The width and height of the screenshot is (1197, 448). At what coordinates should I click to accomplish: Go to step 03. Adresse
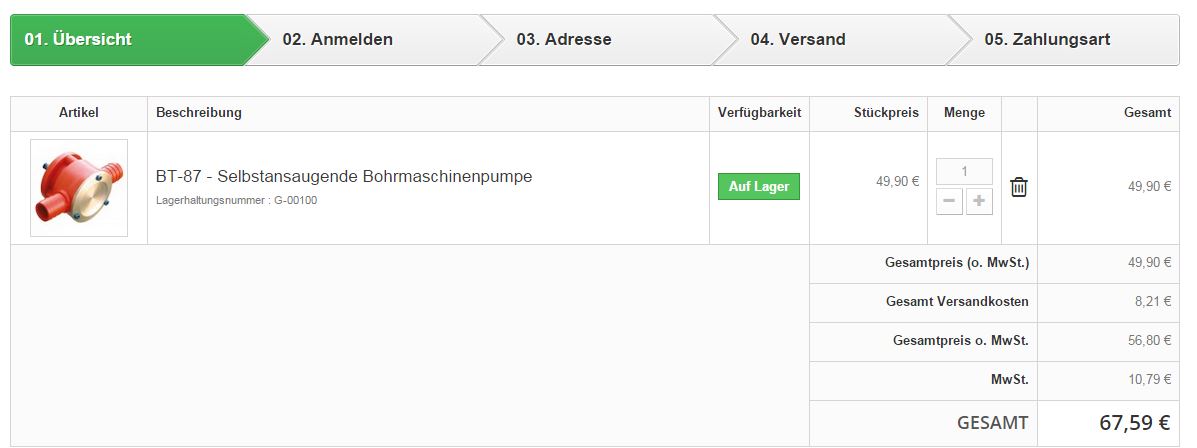pos(564,40)
